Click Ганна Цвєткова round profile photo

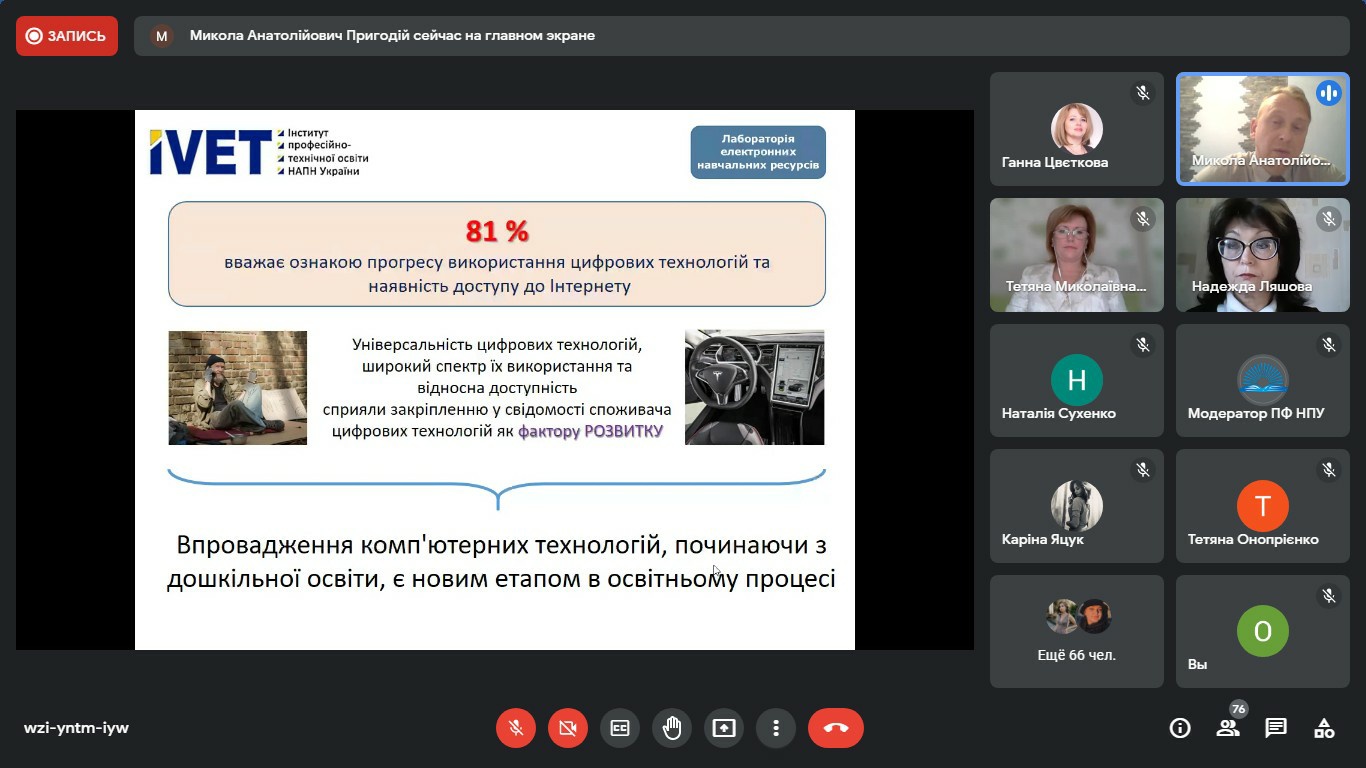click(1077, 129)
